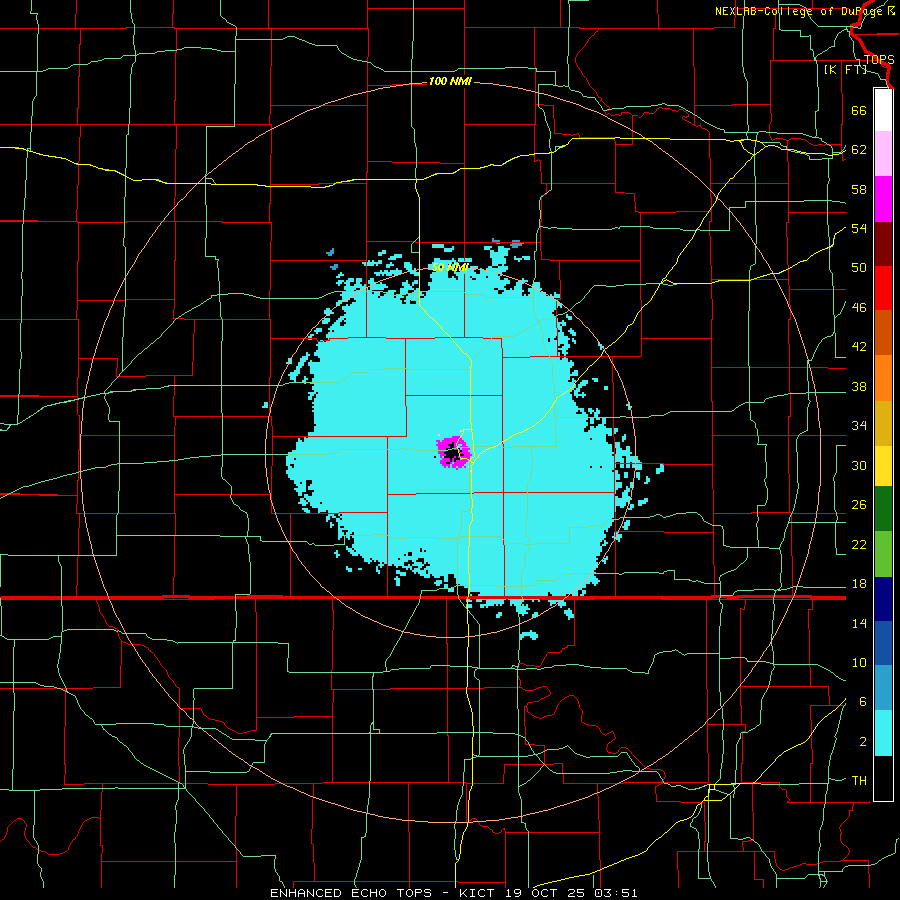
Task: Click the TH legend tick label
Action: click(x=859, y=781)
